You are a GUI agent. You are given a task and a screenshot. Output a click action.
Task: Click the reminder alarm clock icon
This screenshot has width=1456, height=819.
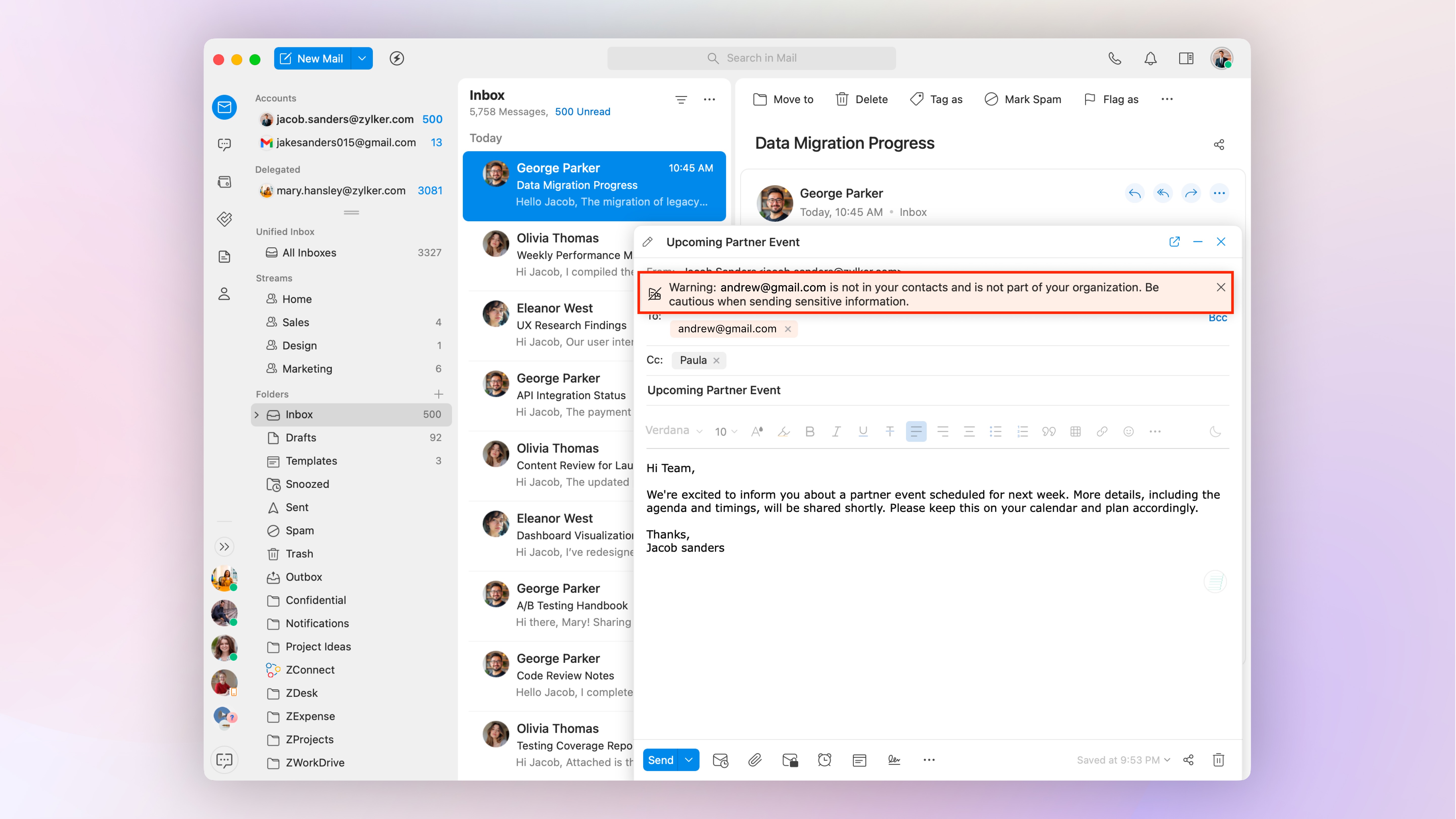tap(825, 760)
